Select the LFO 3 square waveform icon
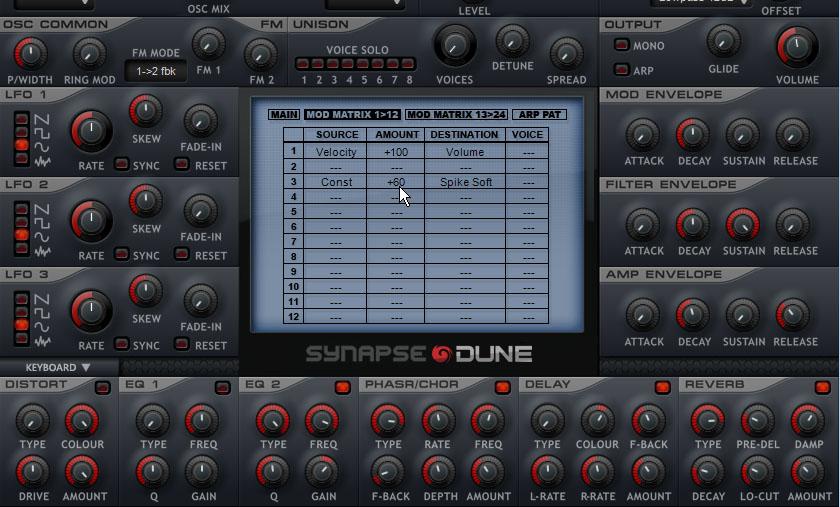Screen dimensions: 840x507 (x=42, y=312)
